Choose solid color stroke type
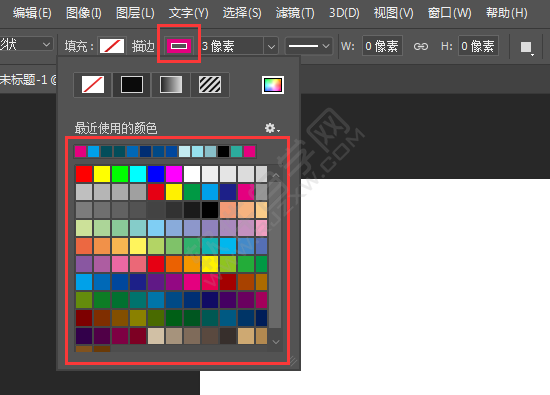 coord(132,85)
